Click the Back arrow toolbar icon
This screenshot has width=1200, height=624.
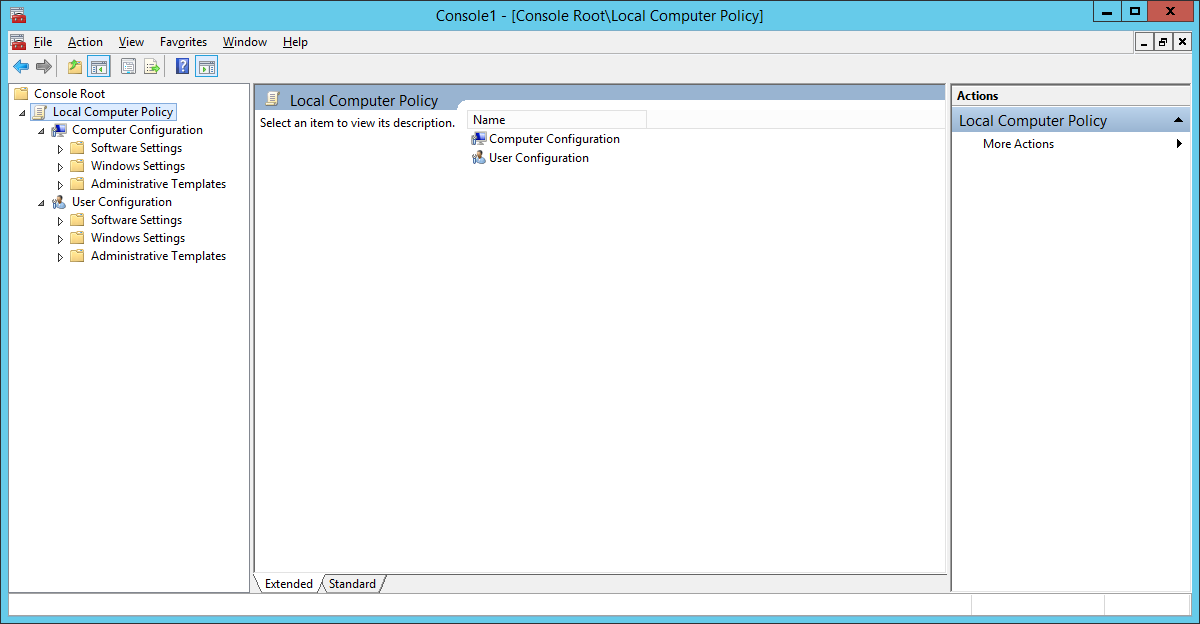coord(20,67)
